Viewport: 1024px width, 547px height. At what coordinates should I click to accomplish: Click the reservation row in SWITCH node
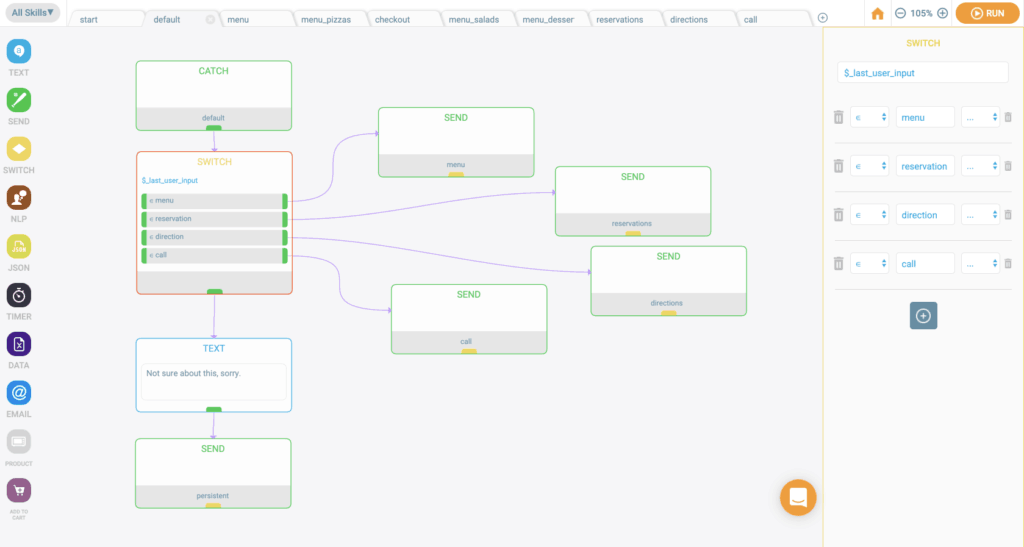tap(214, 219)
